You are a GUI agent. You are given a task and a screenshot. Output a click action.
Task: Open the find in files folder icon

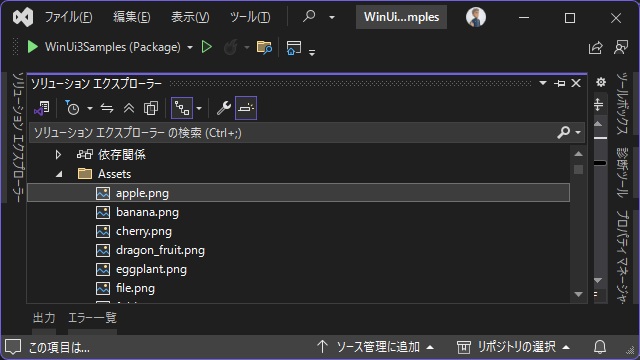(x=264, y=48)
